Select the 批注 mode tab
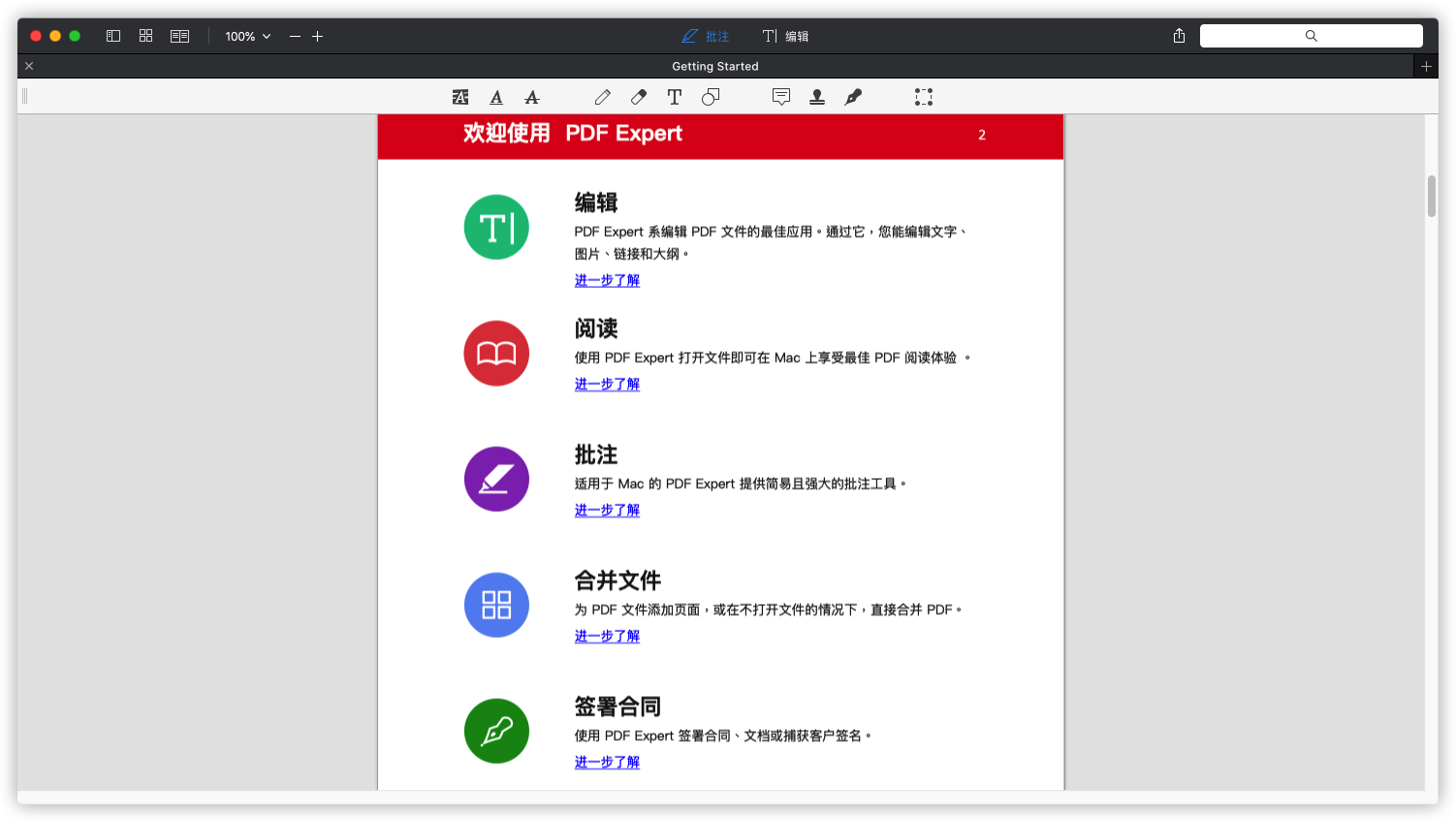This screenshot has height=822, width=1456. pos(705,36)
